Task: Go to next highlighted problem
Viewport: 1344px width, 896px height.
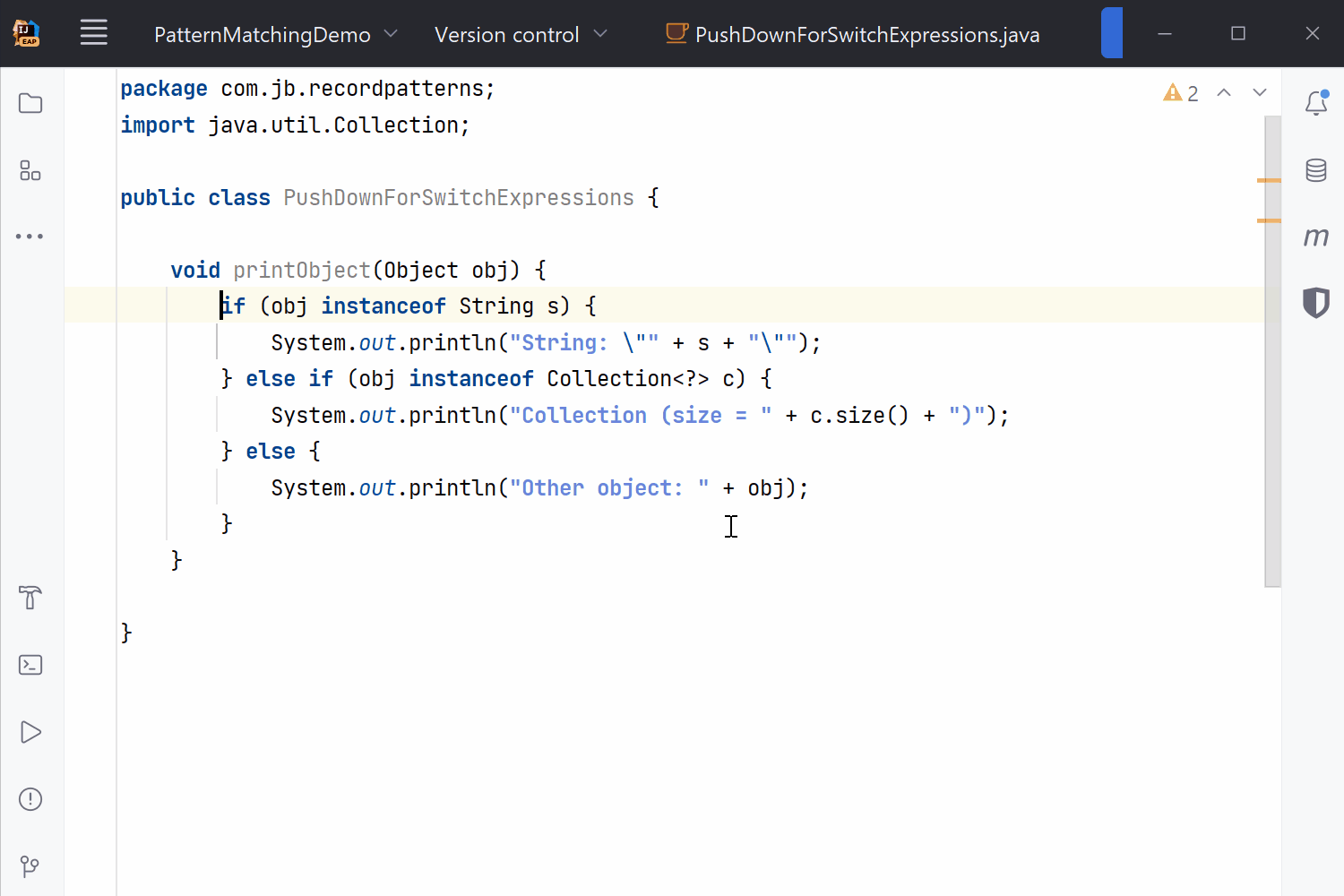Action: (1260, 92)
